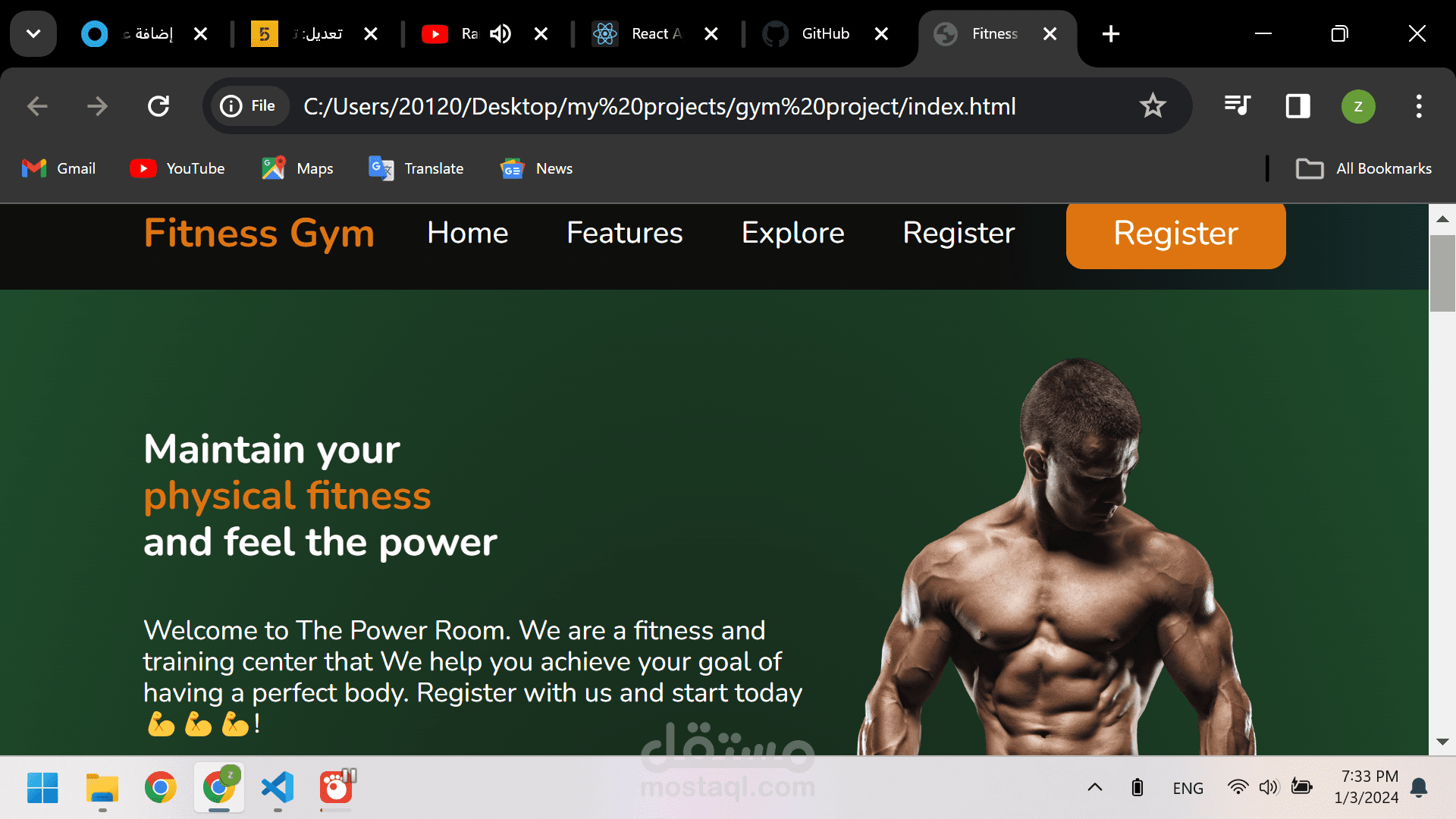1456x819 pixels.
Task: Open the Google Translate bookmark
Action: pos(416,168)
